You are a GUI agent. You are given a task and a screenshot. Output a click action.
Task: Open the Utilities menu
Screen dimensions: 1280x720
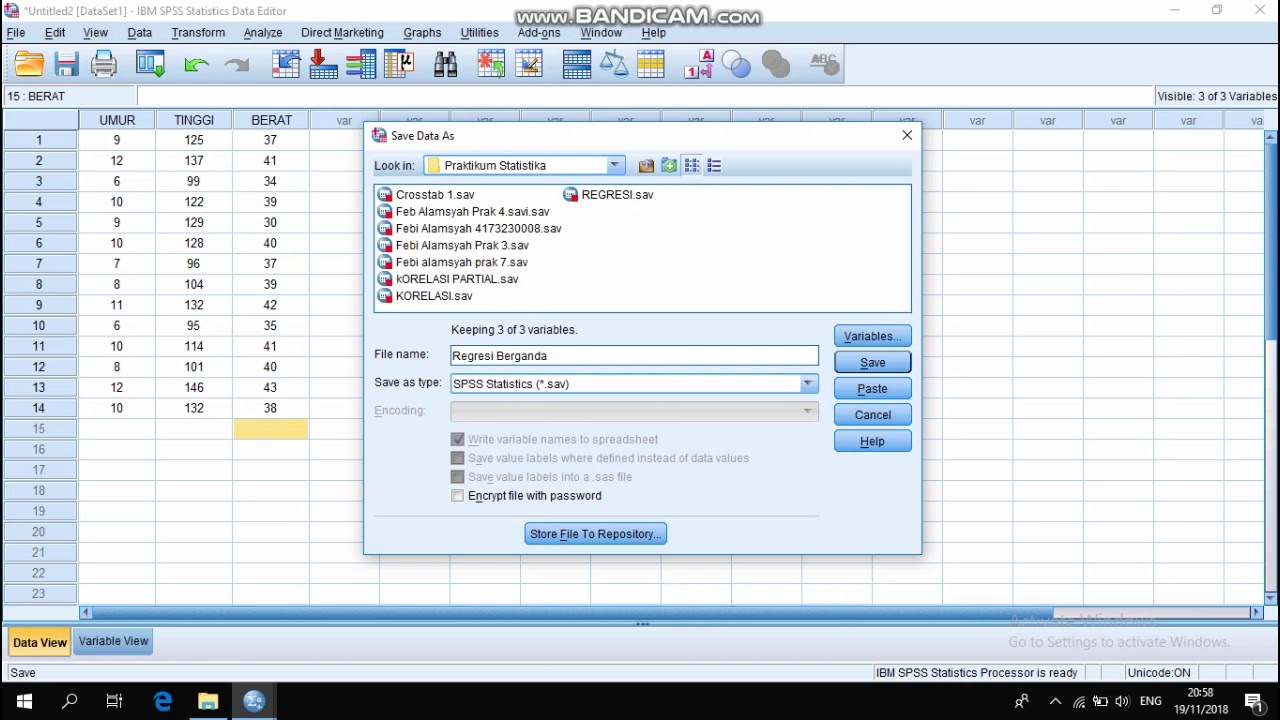point(479,33)
